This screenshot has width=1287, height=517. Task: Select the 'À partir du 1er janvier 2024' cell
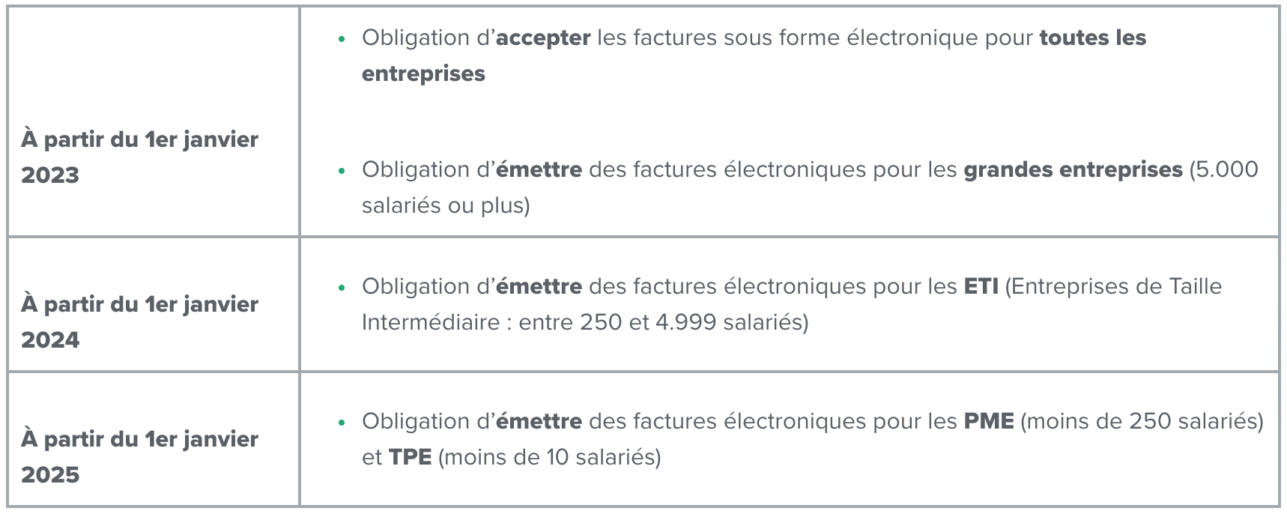pyautogui.click(x=151, y=304)
